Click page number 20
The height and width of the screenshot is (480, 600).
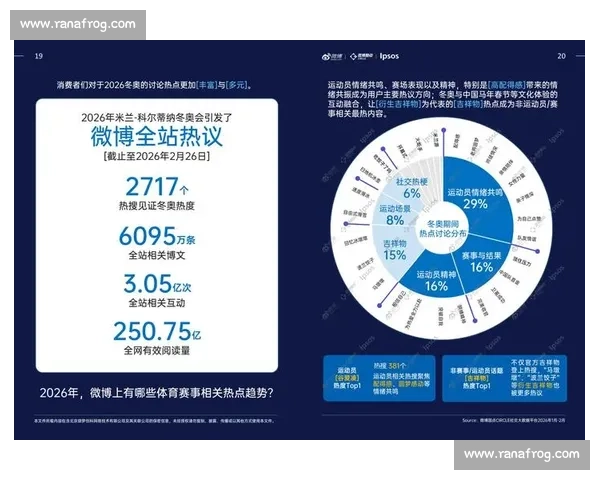[561, 56]
